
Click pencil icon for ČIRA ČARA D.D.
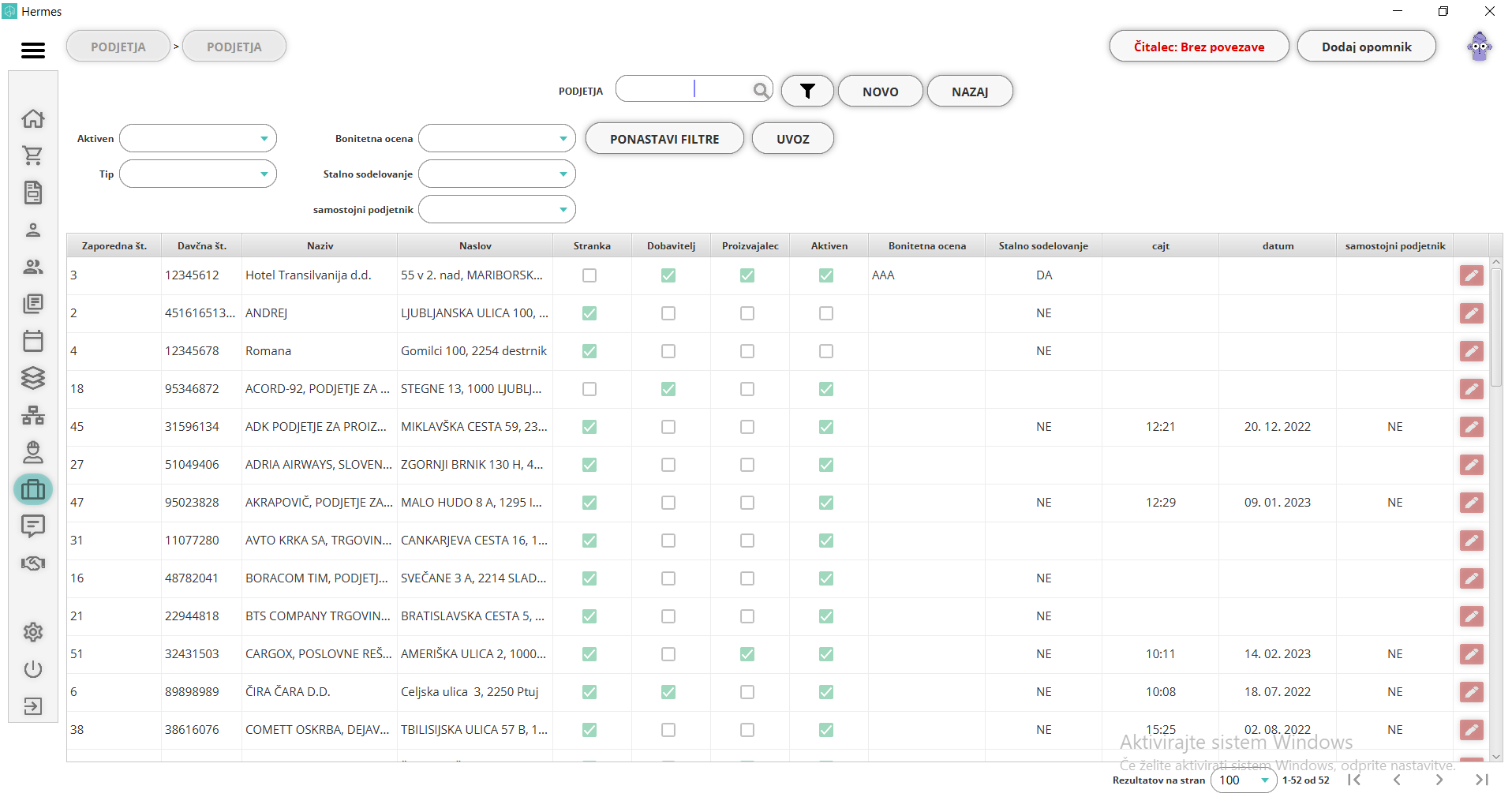tap(1472, 692)
